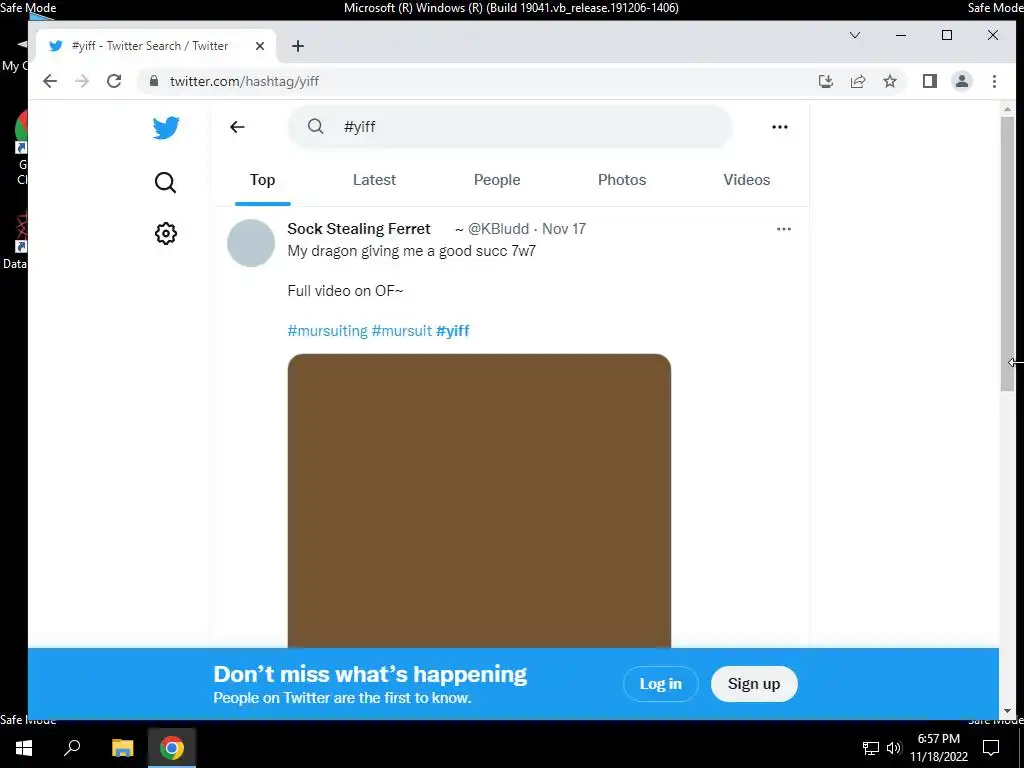The width and height of the screenshot is (1024, 768).
Task: Click the user avatar of Sock Stealing Ferret
Action: click(x=251, y=243)
